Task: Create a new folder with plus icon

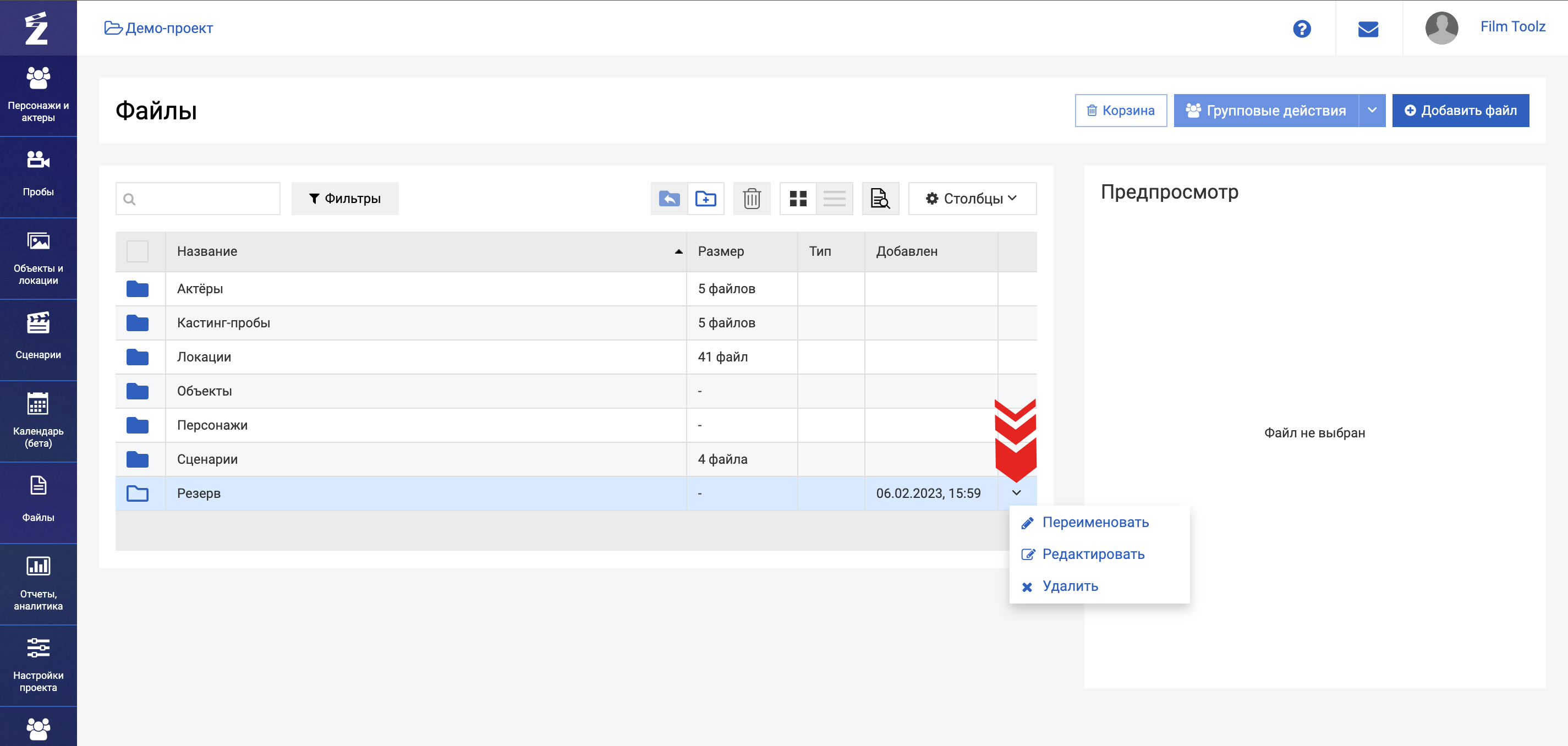Action: [x=705, y=199]
